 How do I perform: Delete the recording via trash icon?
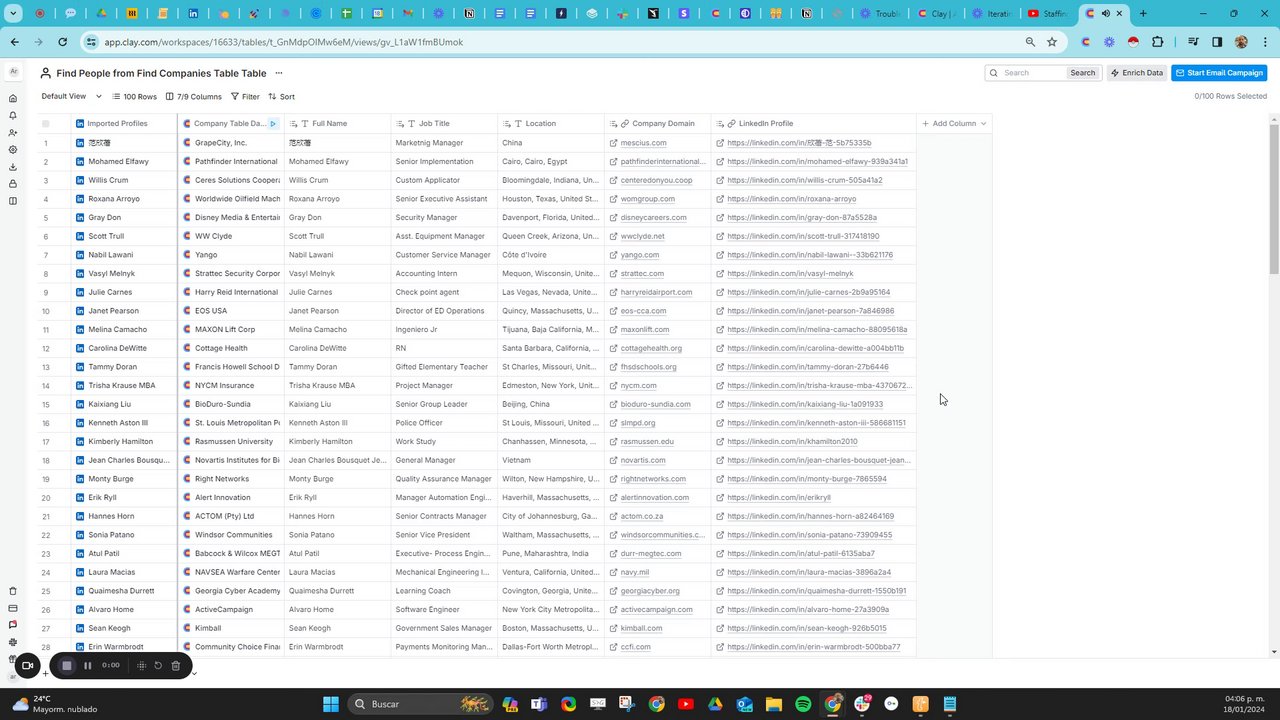pyautogui.click(x=176, y=665)
